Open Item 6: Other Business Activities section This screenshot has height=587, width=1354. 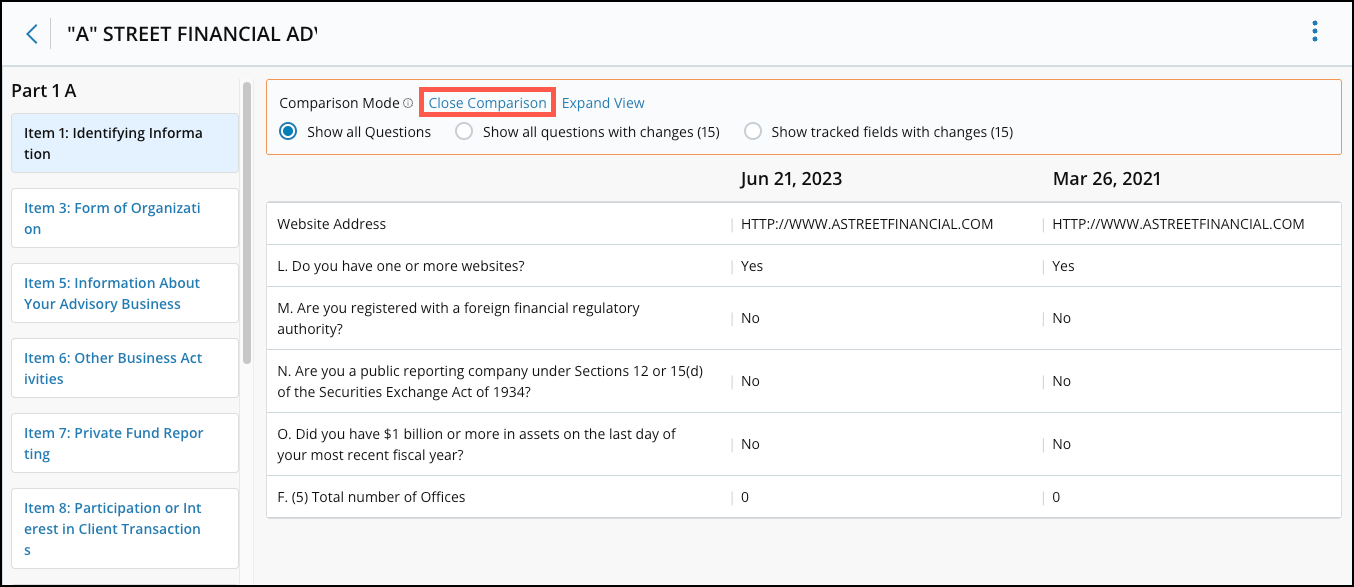125,368
